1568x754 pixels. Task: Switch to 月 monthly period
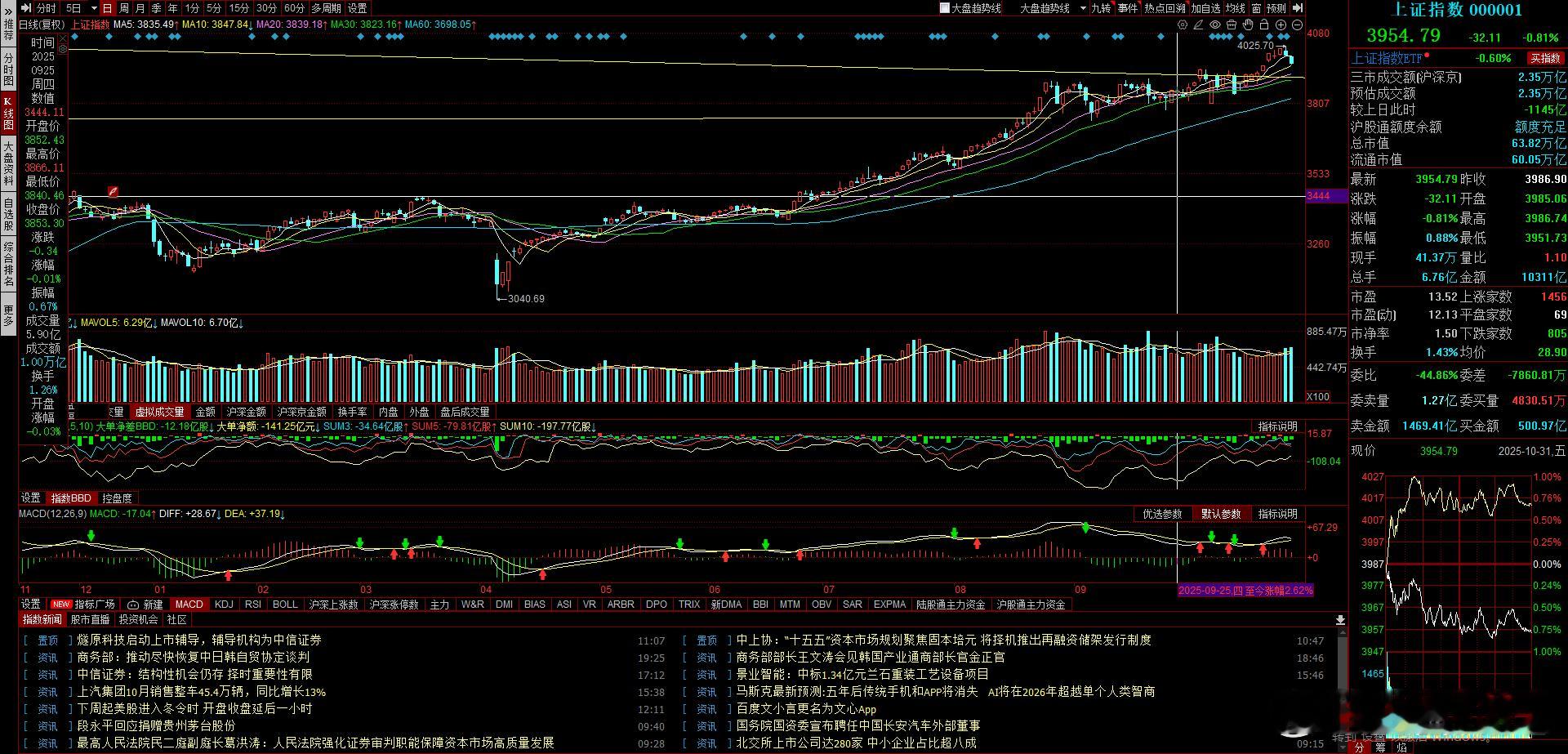pyautogui.click(x=140, y=8)
